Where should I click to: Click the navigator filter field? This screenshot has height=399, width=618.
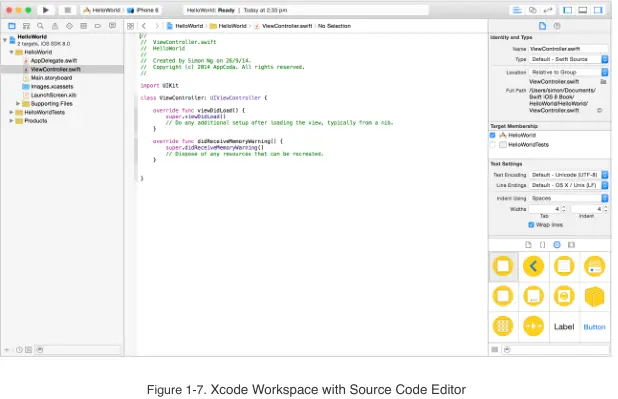pos(78,350)
